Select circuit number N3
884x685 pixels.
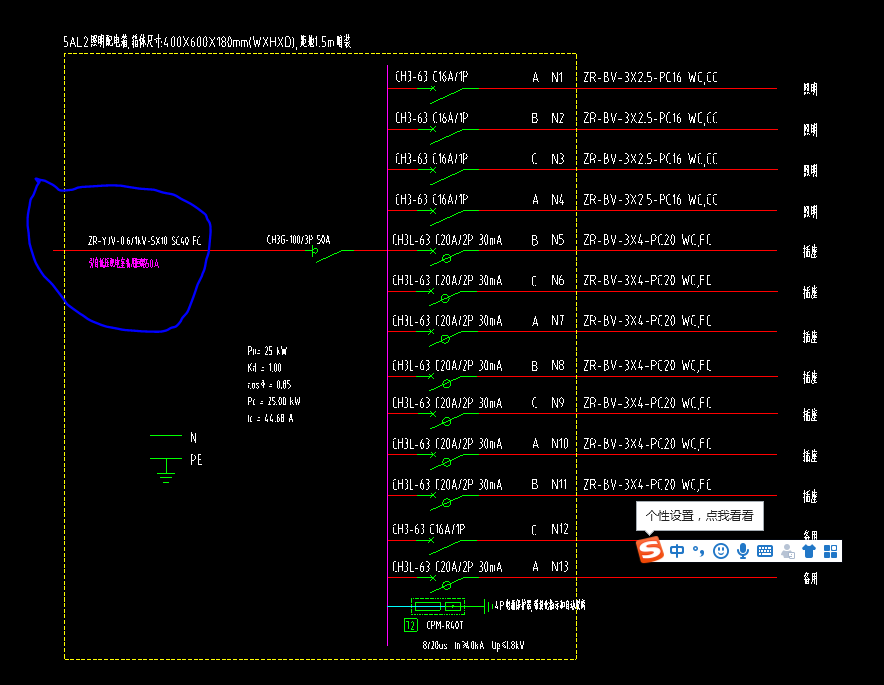[x=557, y=159]
